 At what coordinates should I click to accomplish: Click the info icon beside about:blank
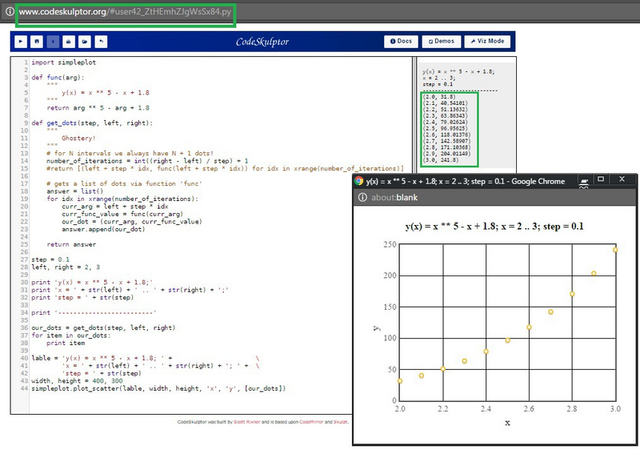(x=362, y=198)
